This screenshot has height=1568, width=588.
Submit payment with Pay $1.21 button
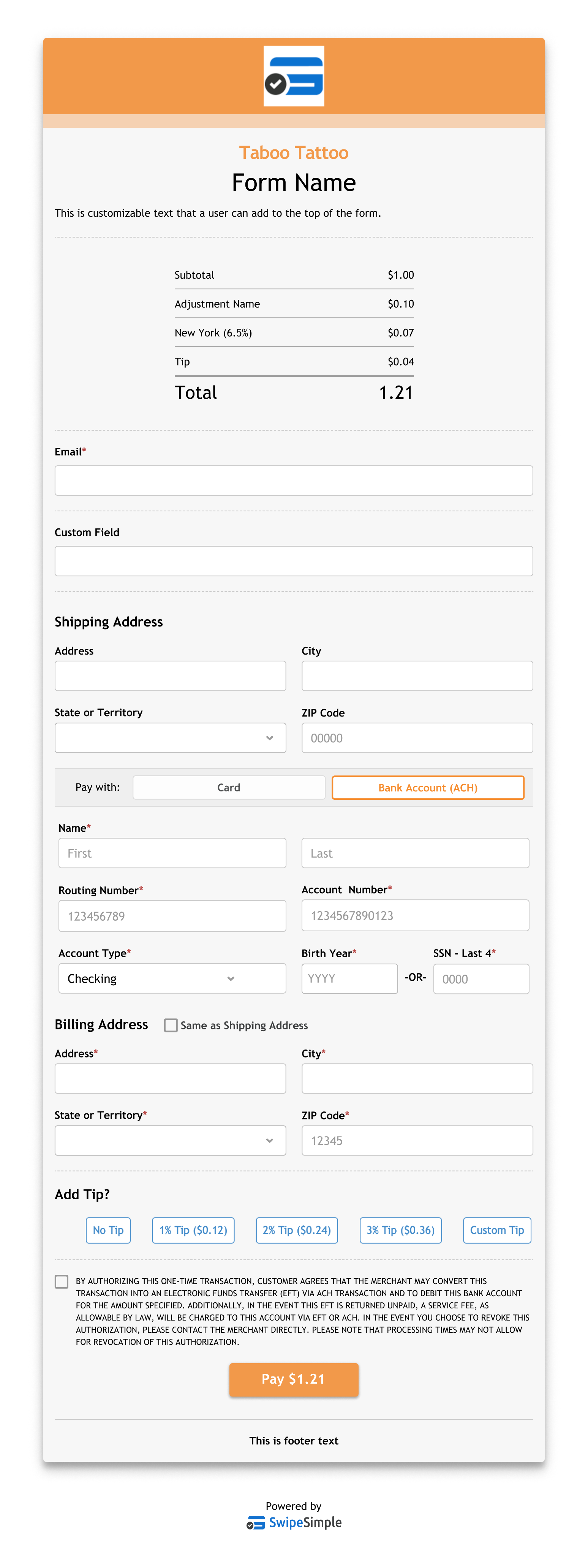[294, 1379]
